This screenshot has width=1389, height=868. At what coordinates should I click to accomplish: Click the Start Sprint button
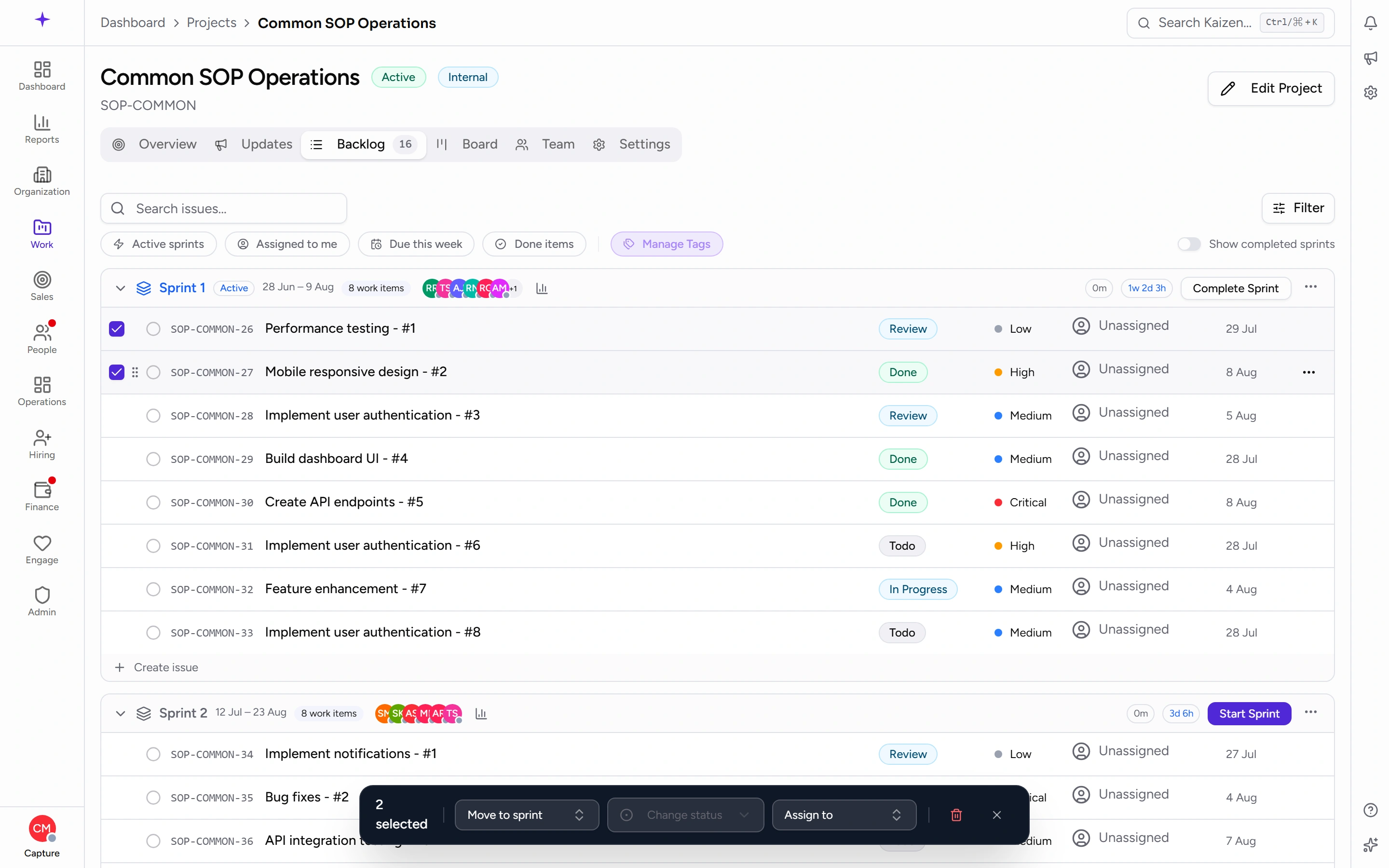coord(1249,714)
